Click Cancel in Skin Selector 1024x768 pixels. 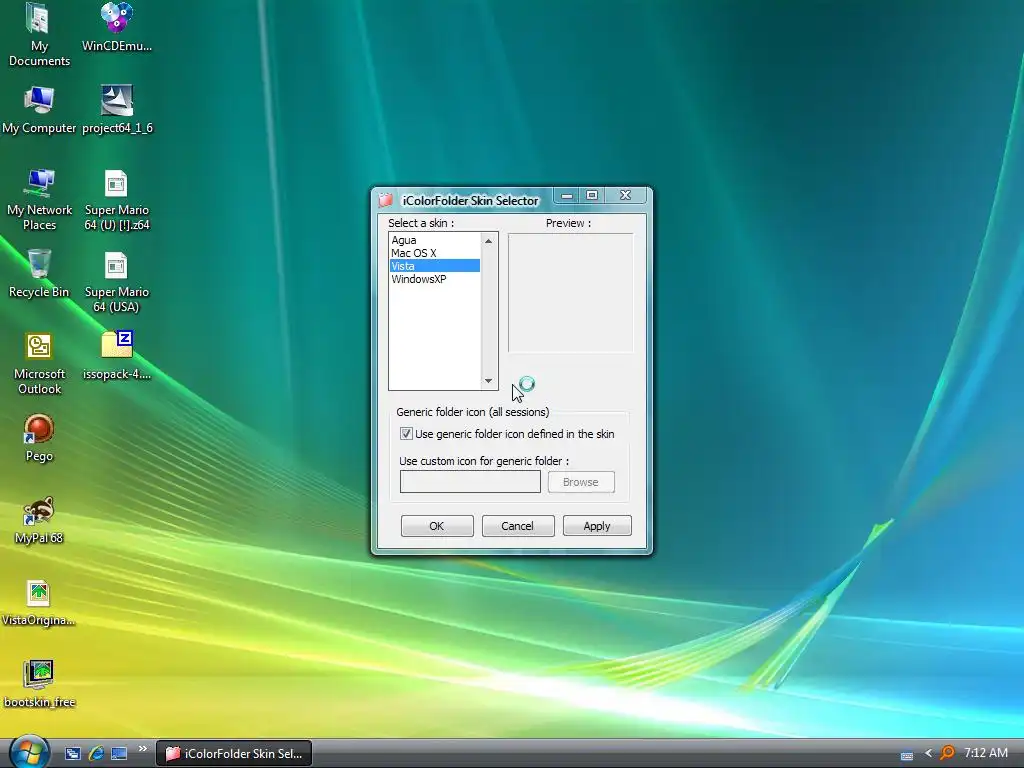(517, 526)
